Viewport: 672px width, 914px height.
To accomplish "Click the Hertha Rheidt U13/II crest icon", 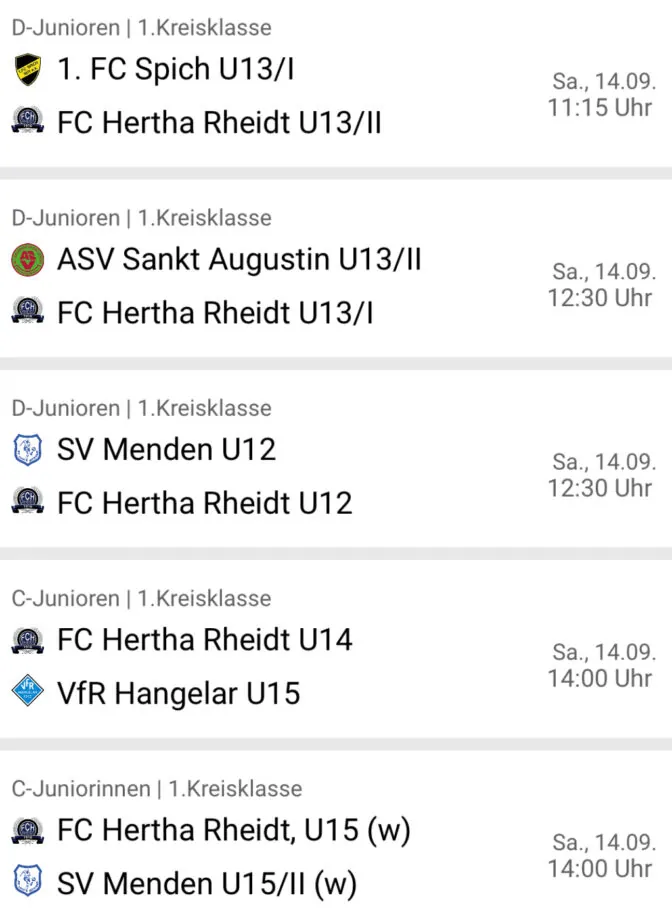I will pos(27,121).
